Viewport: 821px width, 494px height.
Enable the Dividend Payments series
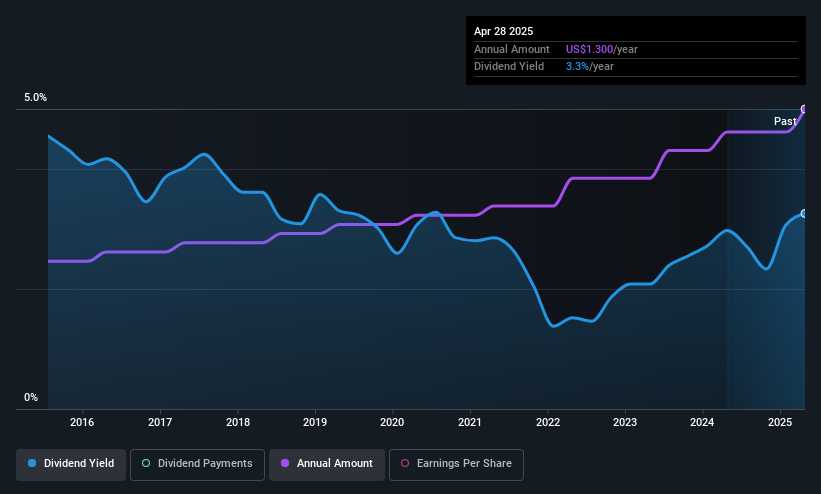[x=197, y=464]
